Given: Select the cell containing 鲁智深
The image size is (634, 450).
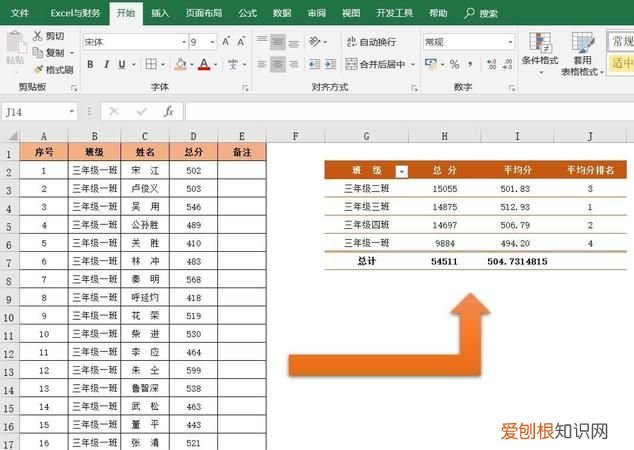Looking at the screenshot, I should 145,388.
